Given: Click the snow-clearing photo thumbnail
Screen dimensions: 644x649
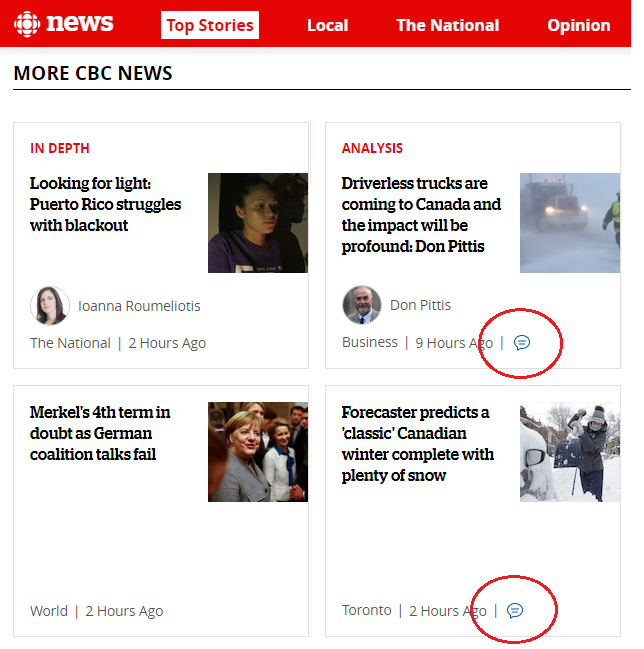Looking at the screenshot, I should click(570, 452).
